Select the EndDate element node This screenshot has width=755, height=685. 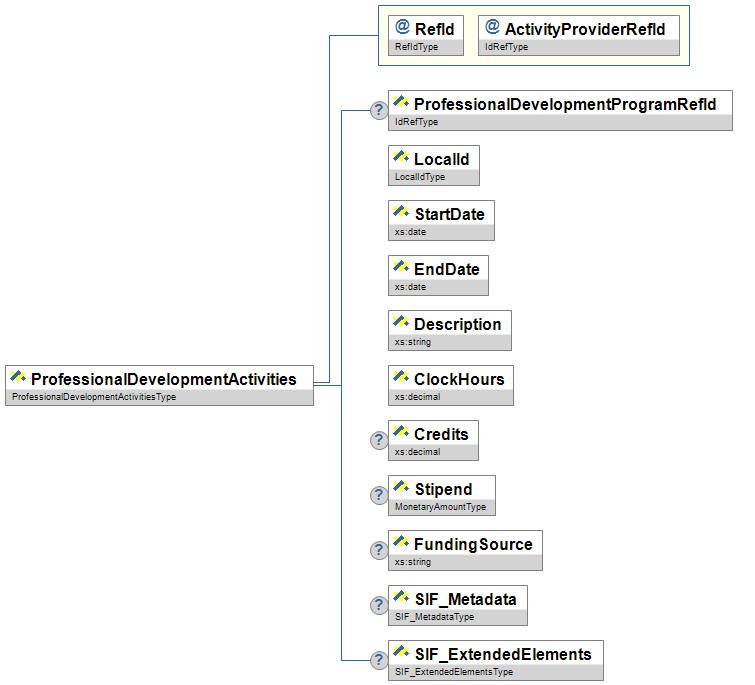(446, 269)
